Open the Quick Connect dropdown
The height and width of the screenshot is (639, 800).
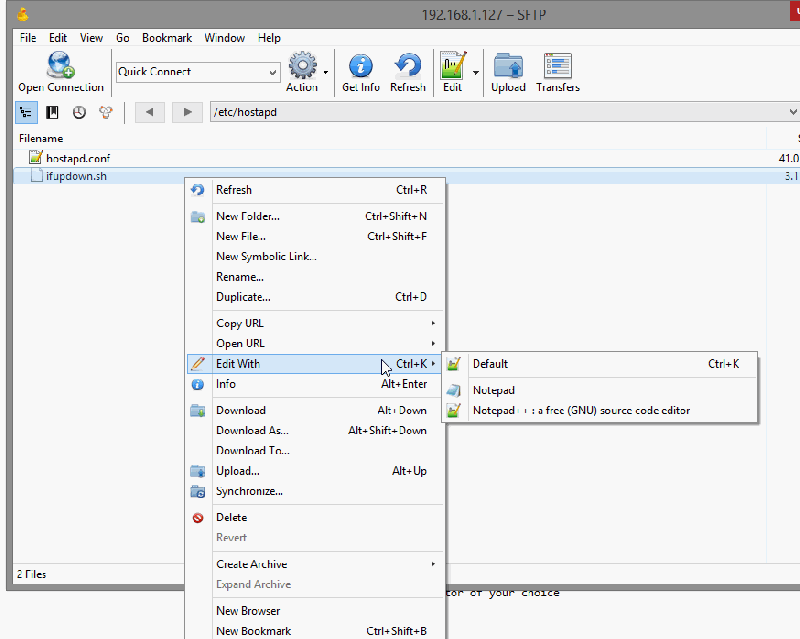pos(270,72)
